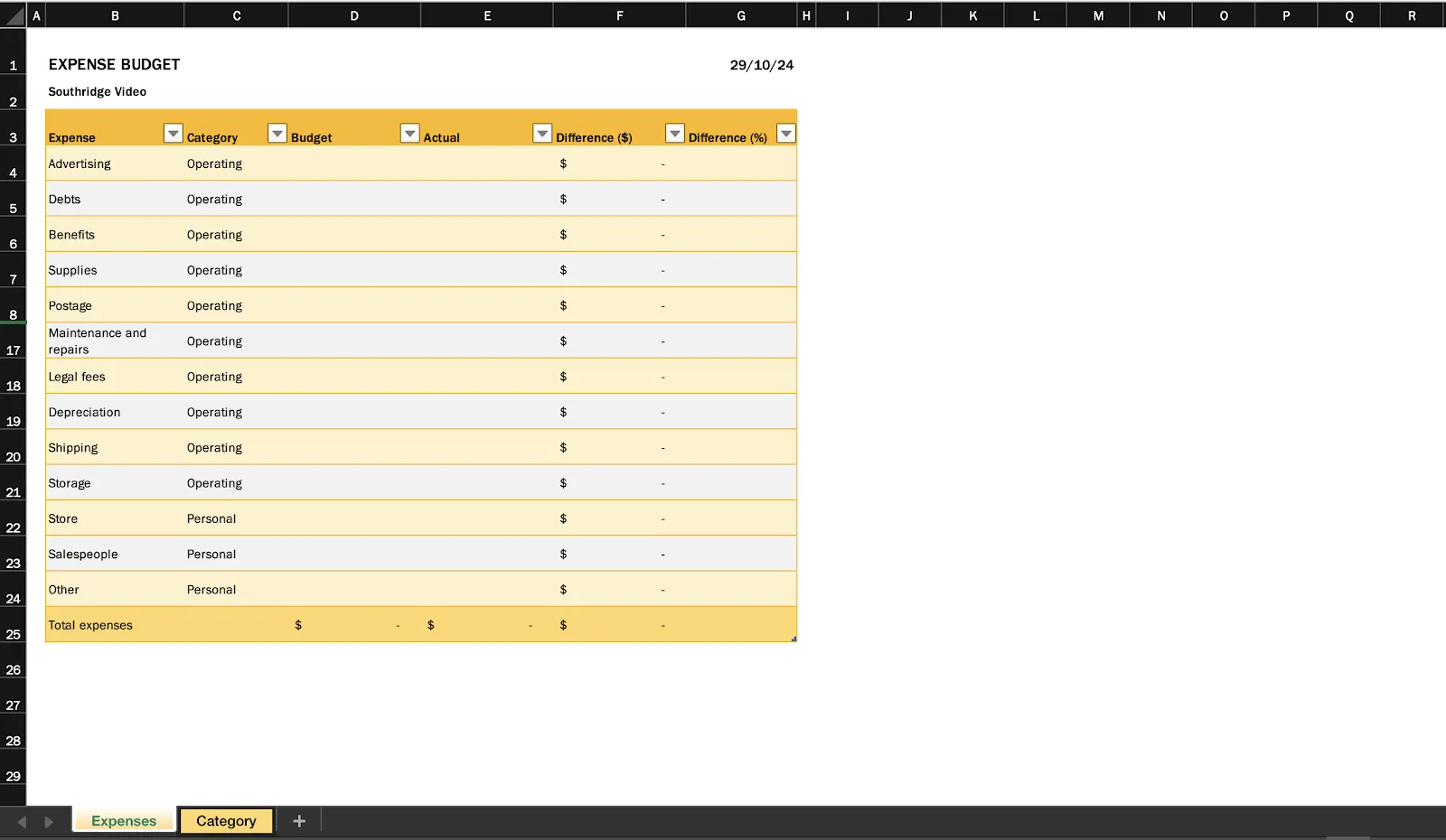Switch to the Category sheet tab

(x=226, y=820)
